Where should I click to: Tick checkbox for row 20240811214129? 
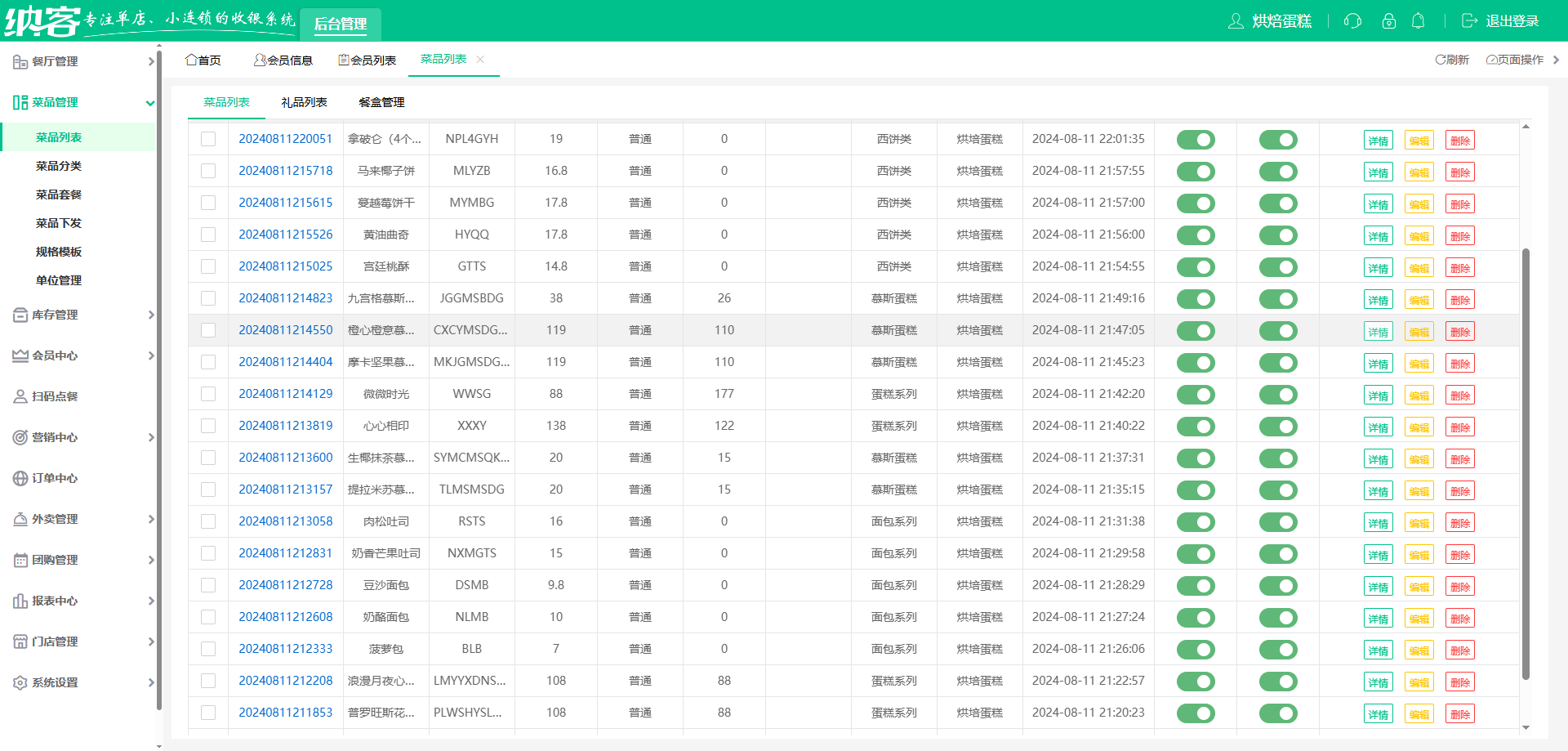tap(208, 394)
